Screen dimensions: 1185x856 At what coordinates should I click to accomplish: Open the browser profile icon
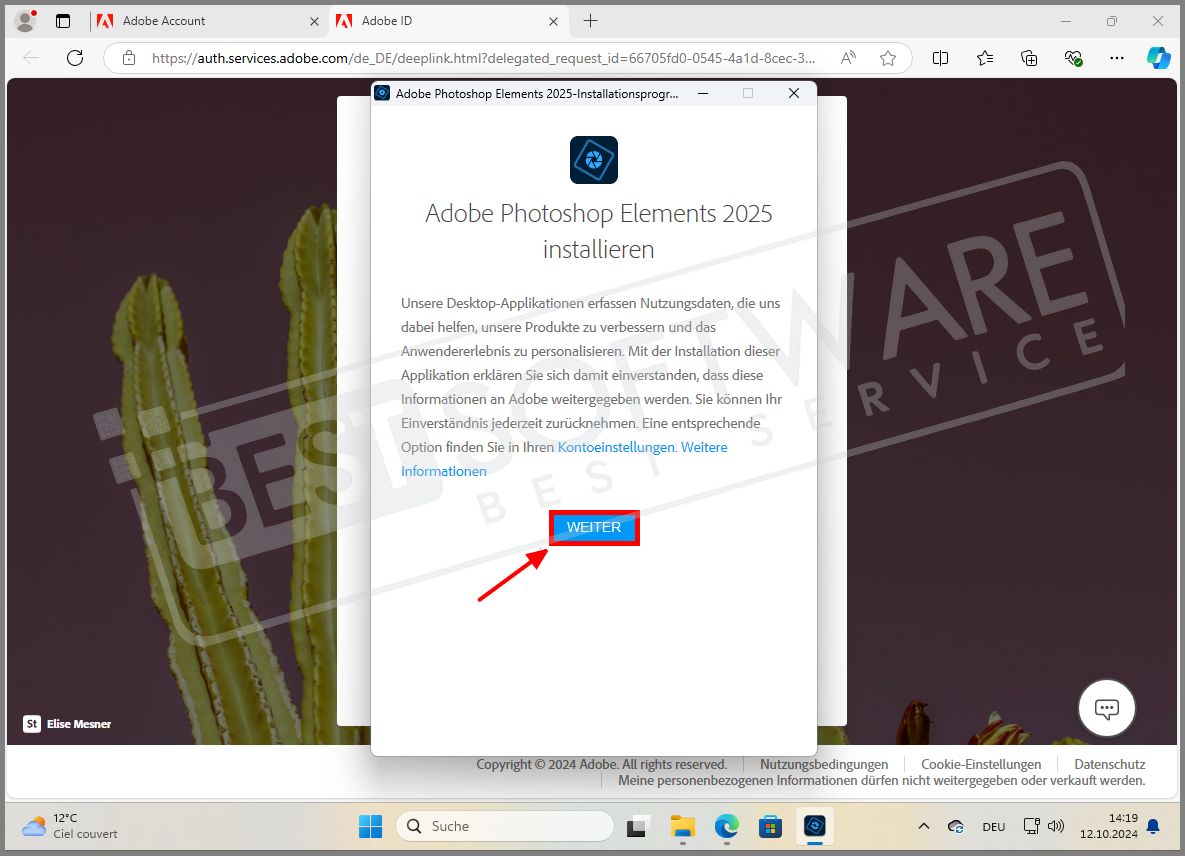26,21
